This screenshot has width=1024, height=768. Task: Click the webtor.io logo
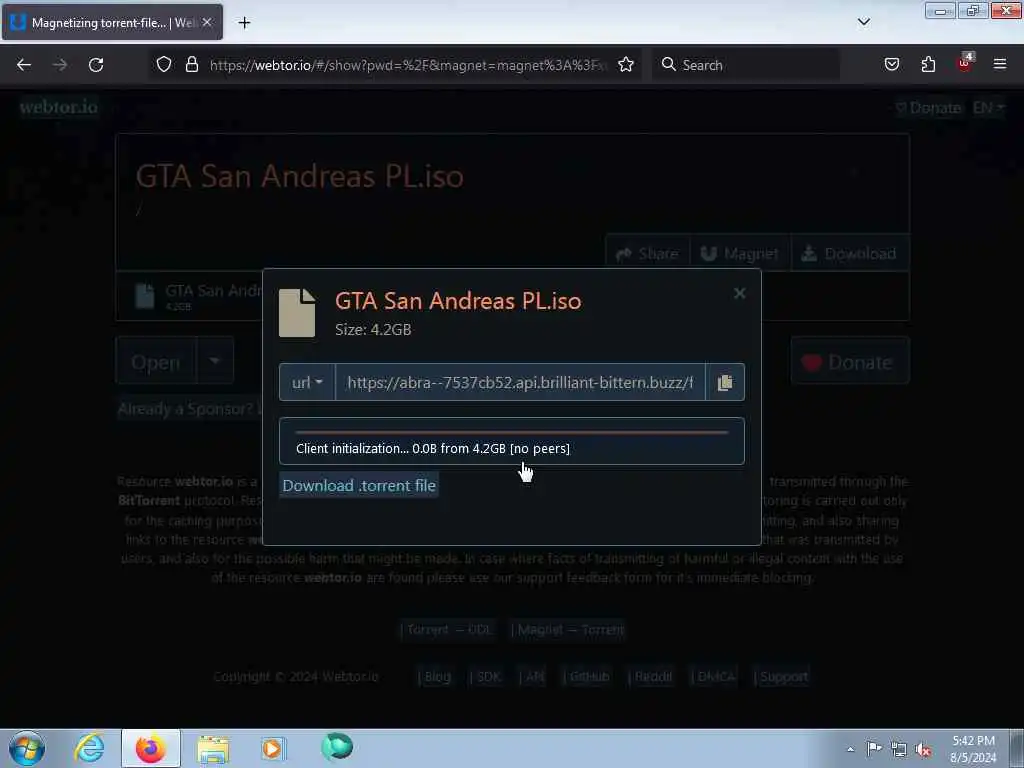[x=59, y=106]
